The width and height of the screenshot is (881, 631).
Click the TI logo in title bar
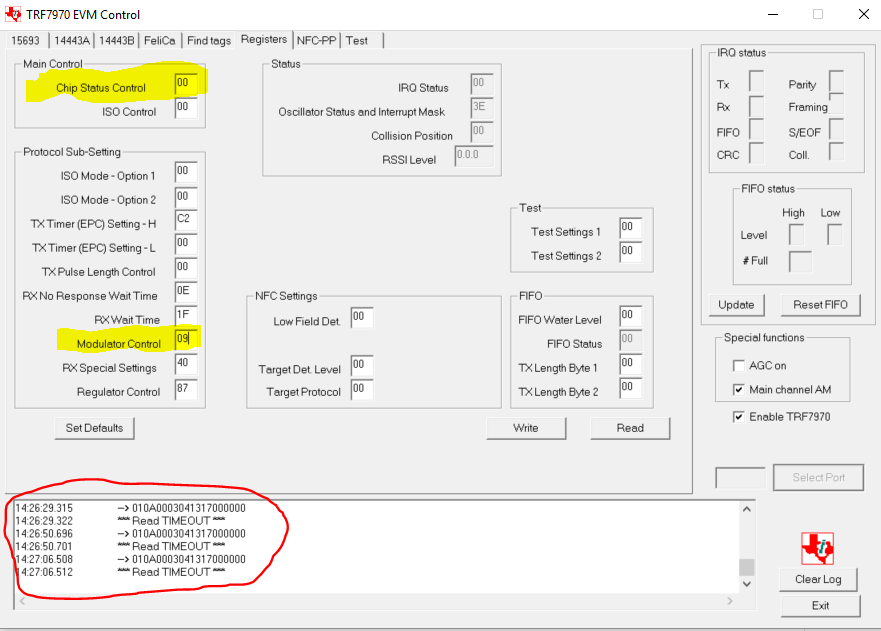(x=12, y=14)
